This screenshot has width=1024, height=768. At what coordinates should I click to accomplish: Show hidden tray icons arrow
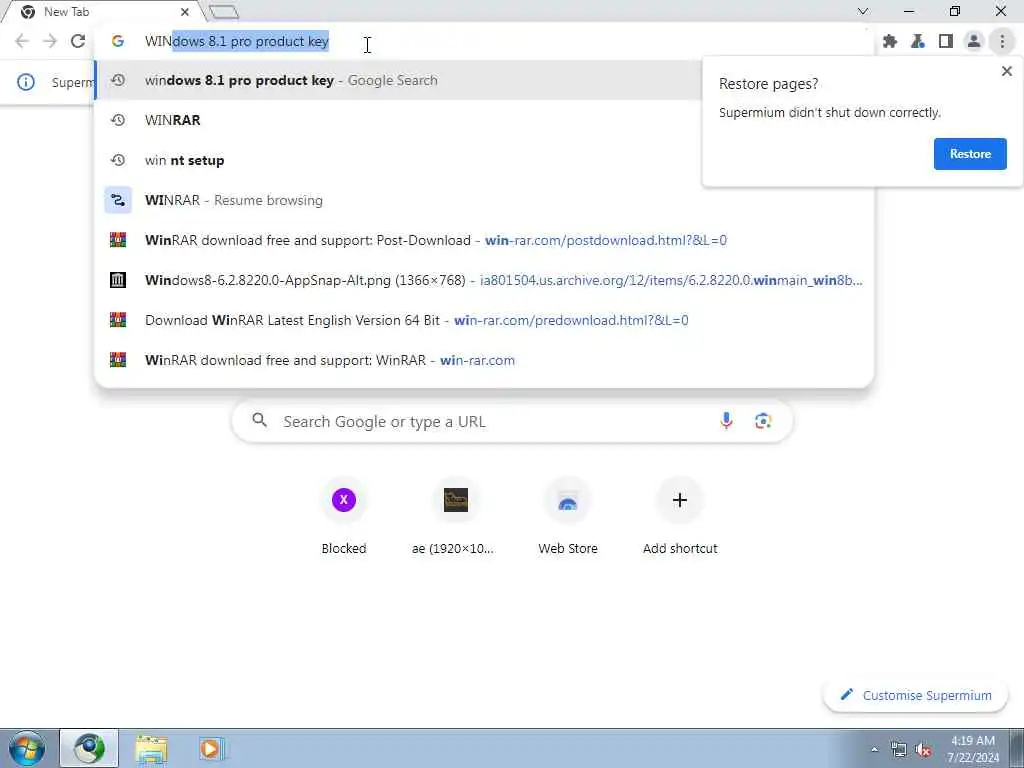point(874,749)
